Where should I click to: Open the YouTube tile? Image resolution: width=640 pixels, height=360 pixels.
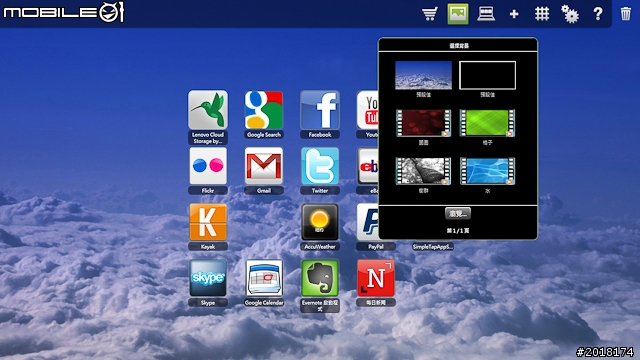[x=368, y=110]
